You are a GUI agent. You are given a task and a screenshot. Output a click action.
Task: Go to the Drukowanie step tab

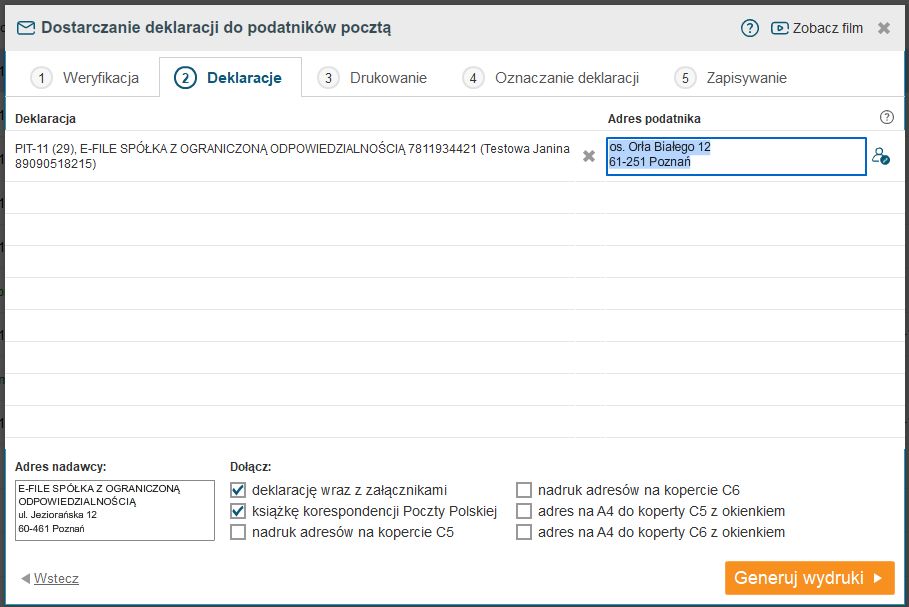[x=372, y=78]
